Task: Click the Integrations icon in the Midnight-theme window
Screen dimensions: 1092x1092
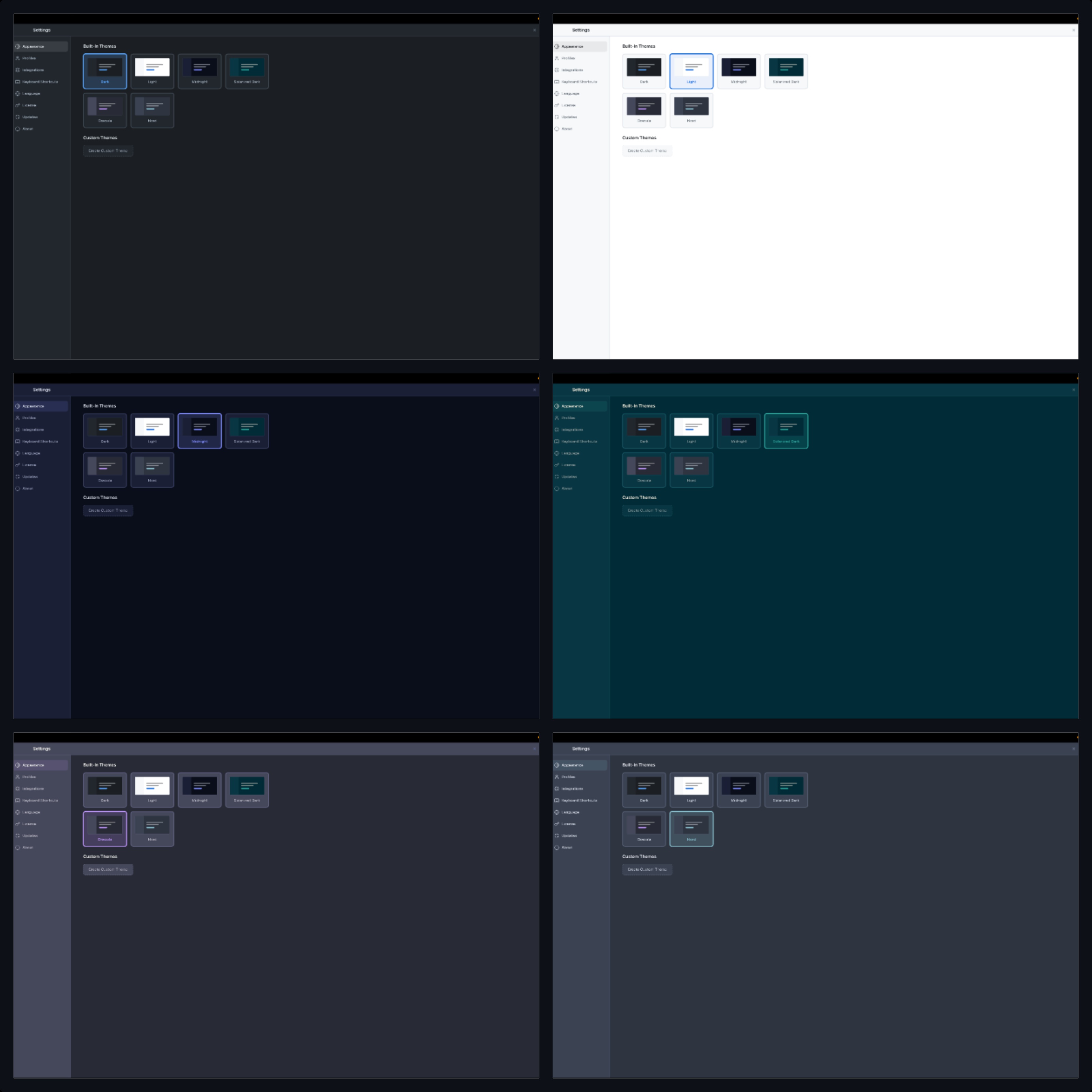Action: coord(17,430)
